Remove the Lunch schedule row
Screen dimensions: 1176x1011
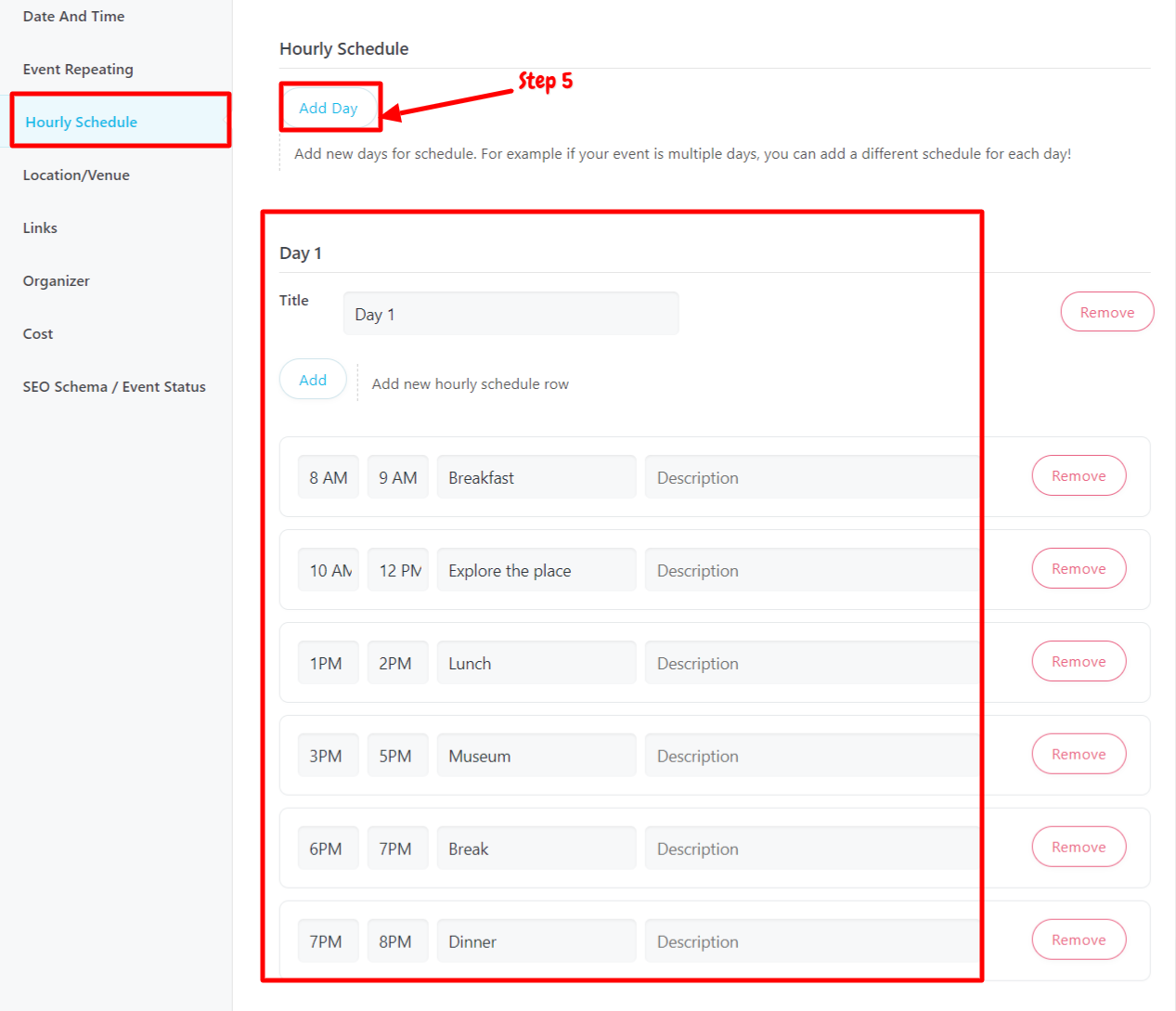pyautogui.click(x=1079, y=661)
